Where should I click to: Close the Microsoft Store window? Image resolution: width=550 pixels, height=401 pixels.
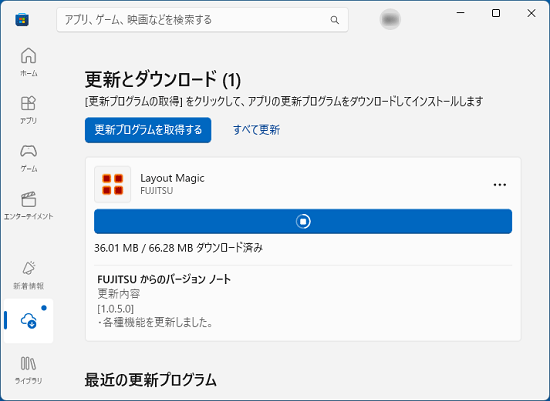tap(531, 13)
